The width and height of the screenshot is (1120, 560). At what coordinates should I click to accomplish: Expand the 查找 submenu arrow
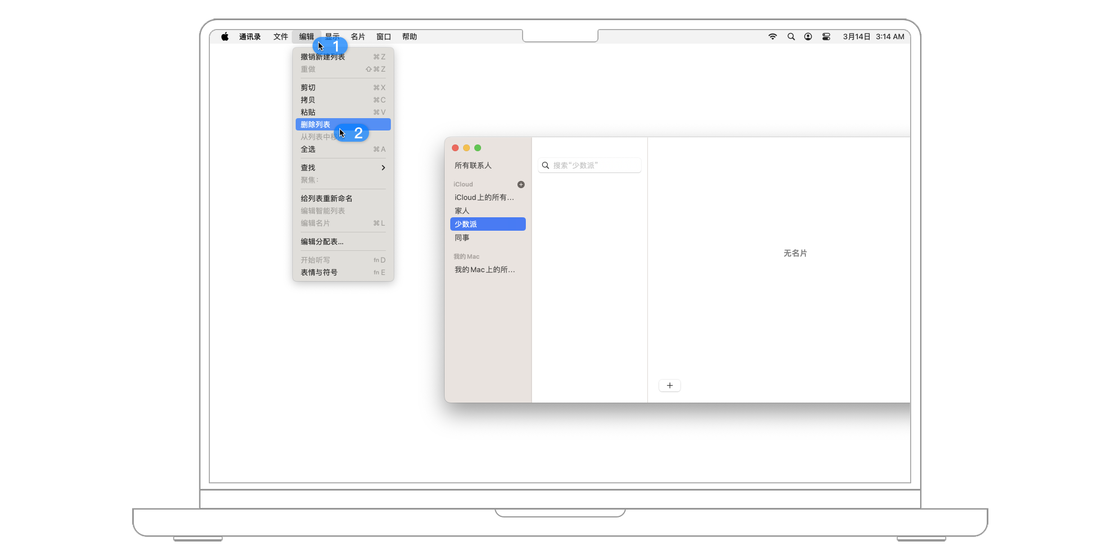point(383,167)
